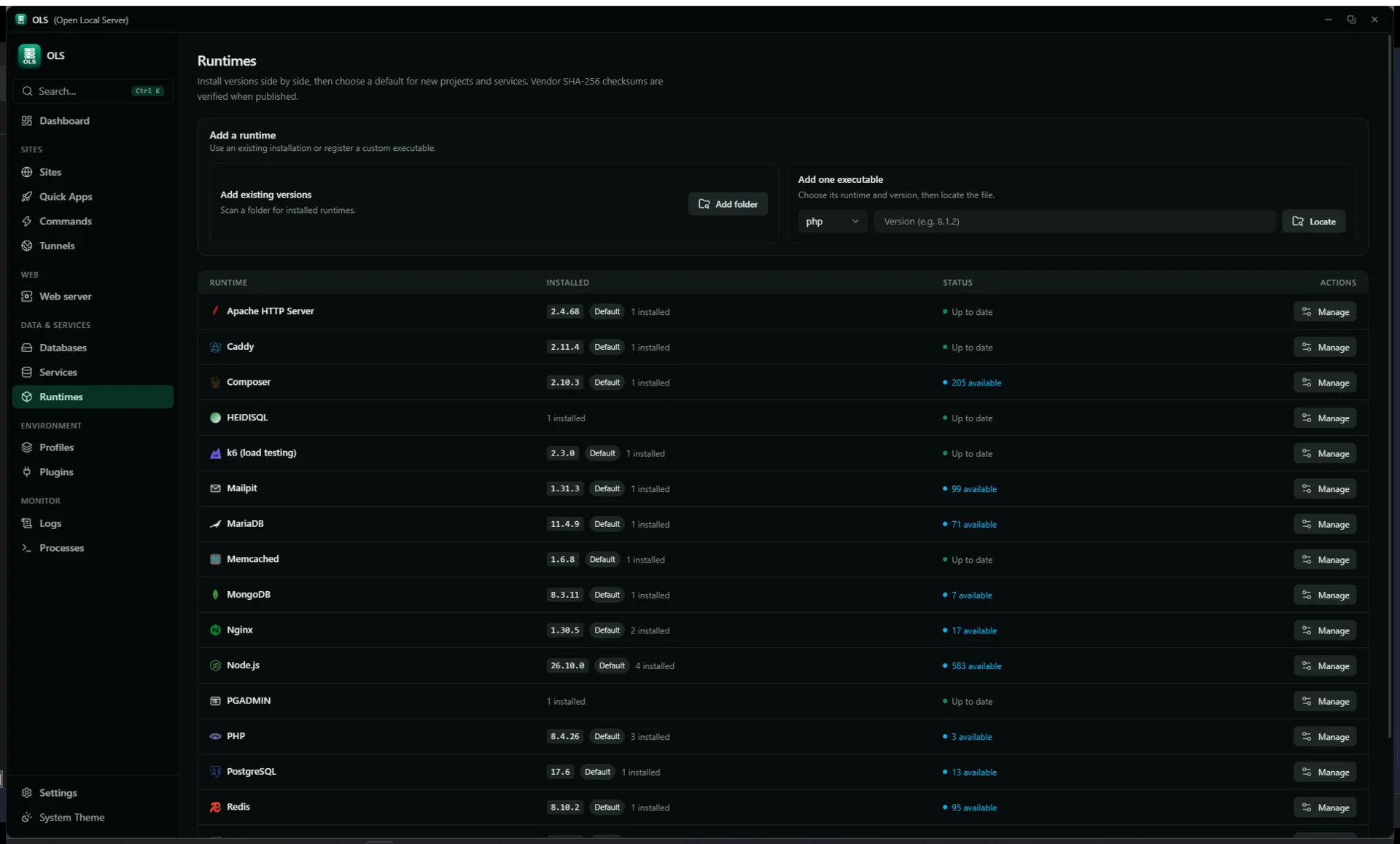The image size is (1400, 844).
Task: Click the Mailpit envelope icon
Action: (215, 488)
